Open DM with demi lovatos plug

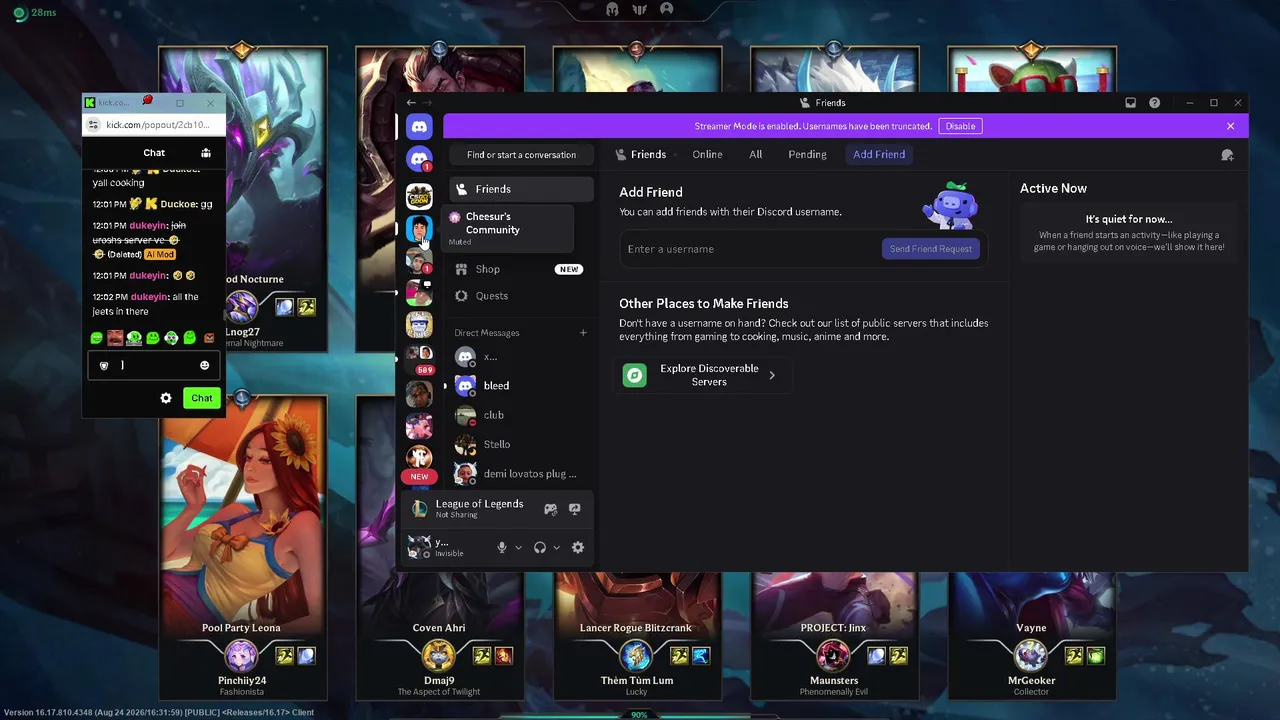click(521, 474)
